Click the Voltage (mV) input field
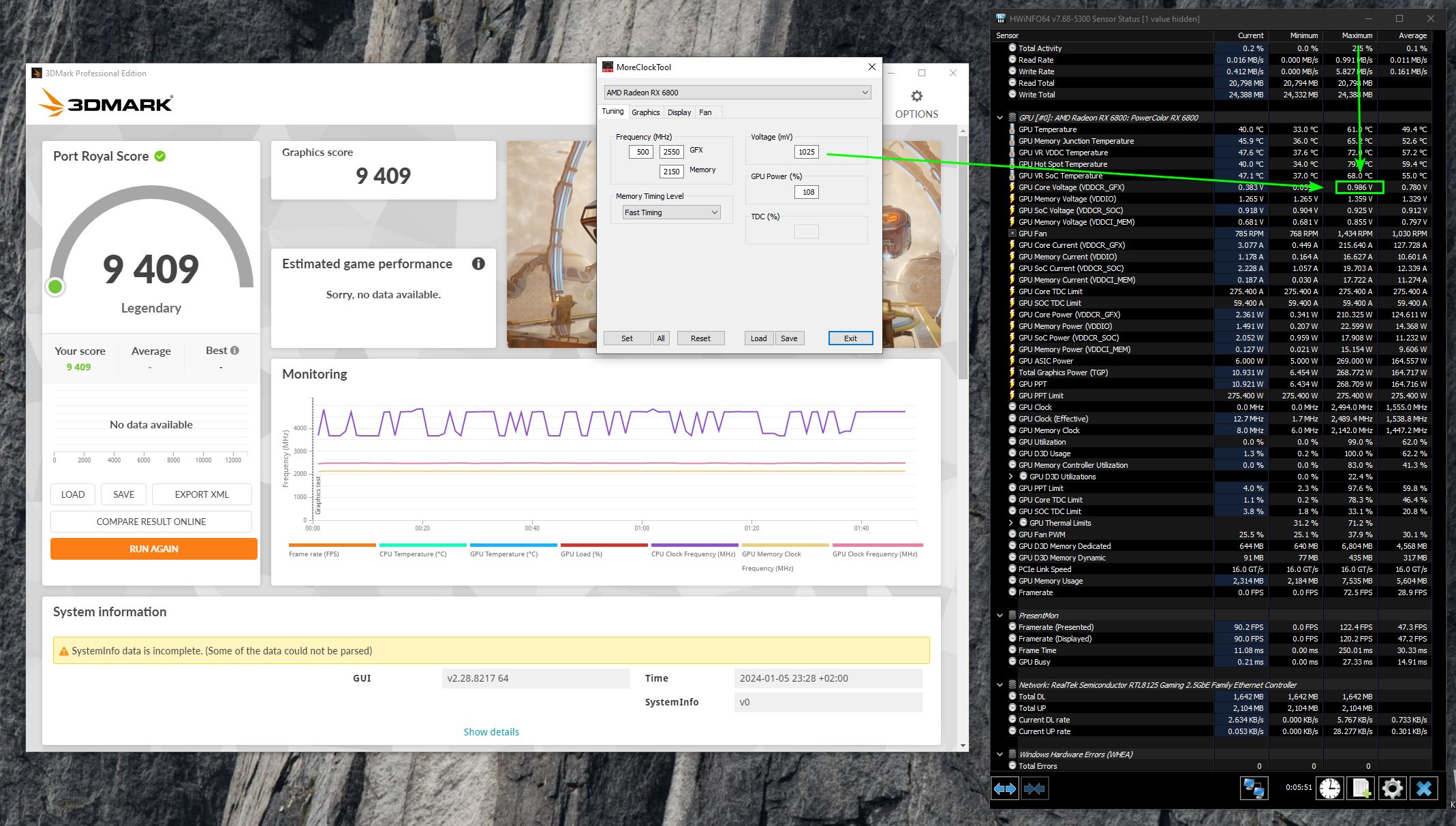Screen dimensions: 1456x826 coord(807,152)
